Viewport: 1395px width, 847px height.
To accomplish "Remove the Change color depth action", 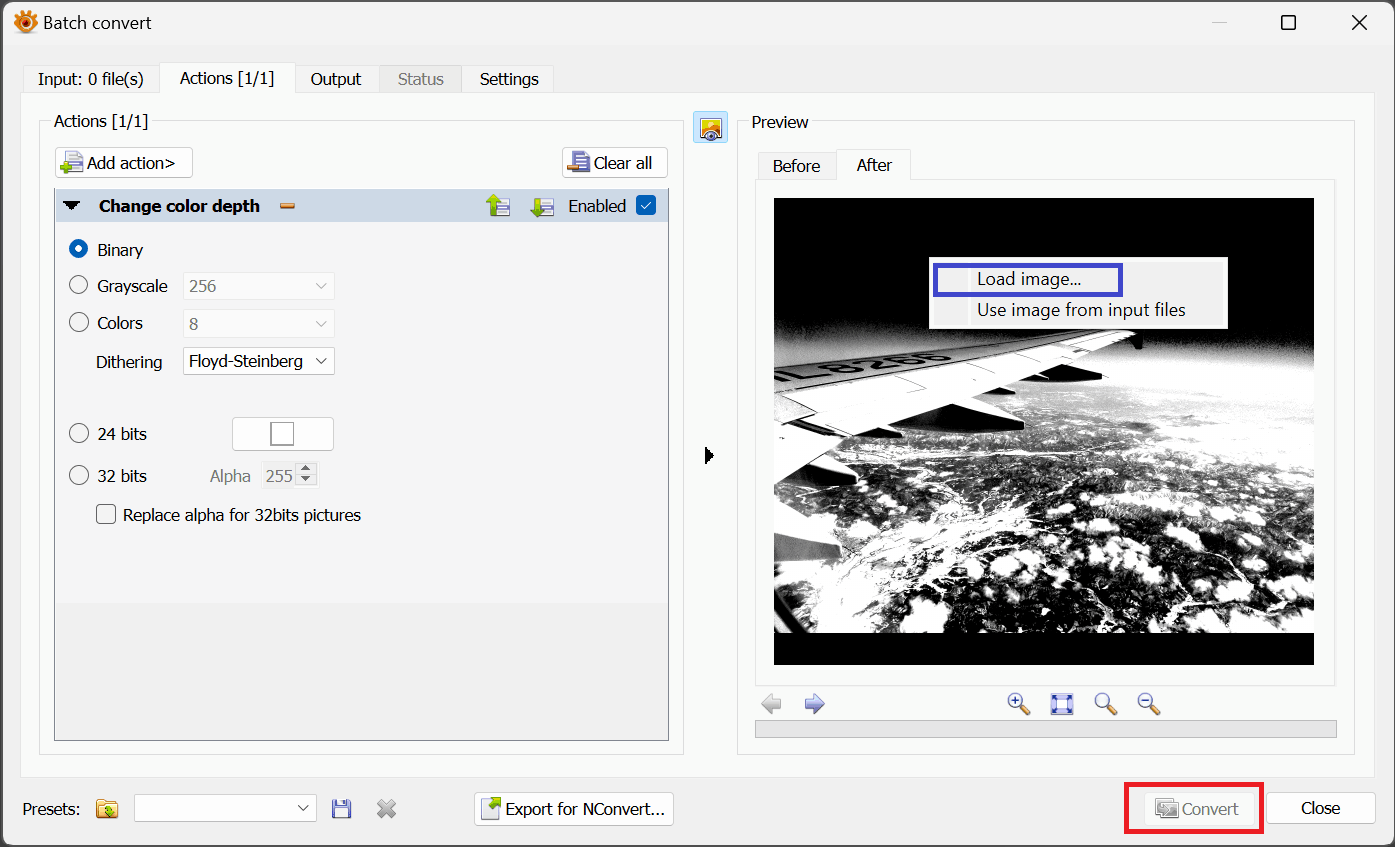I will click(x=287, y=206).
